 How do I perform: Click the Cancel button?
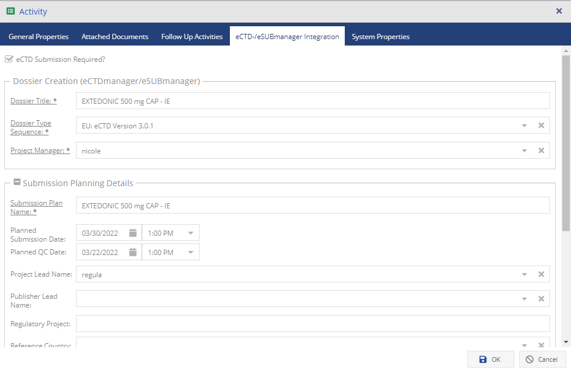pyautogui.click(x=542, y=359)
